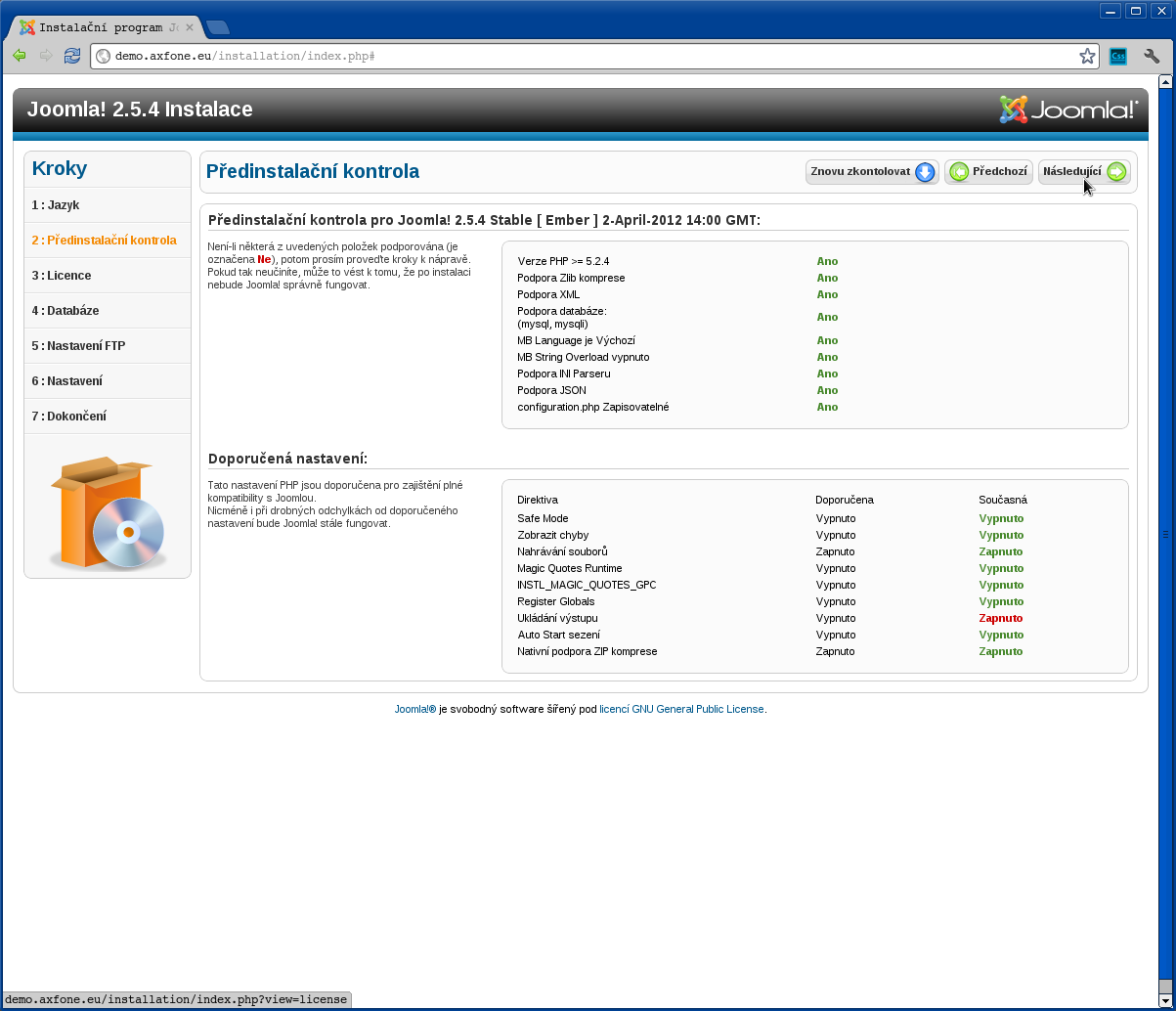
Task: Select step 5: Nastavení FTP
Action: click(x=78, y=346)
